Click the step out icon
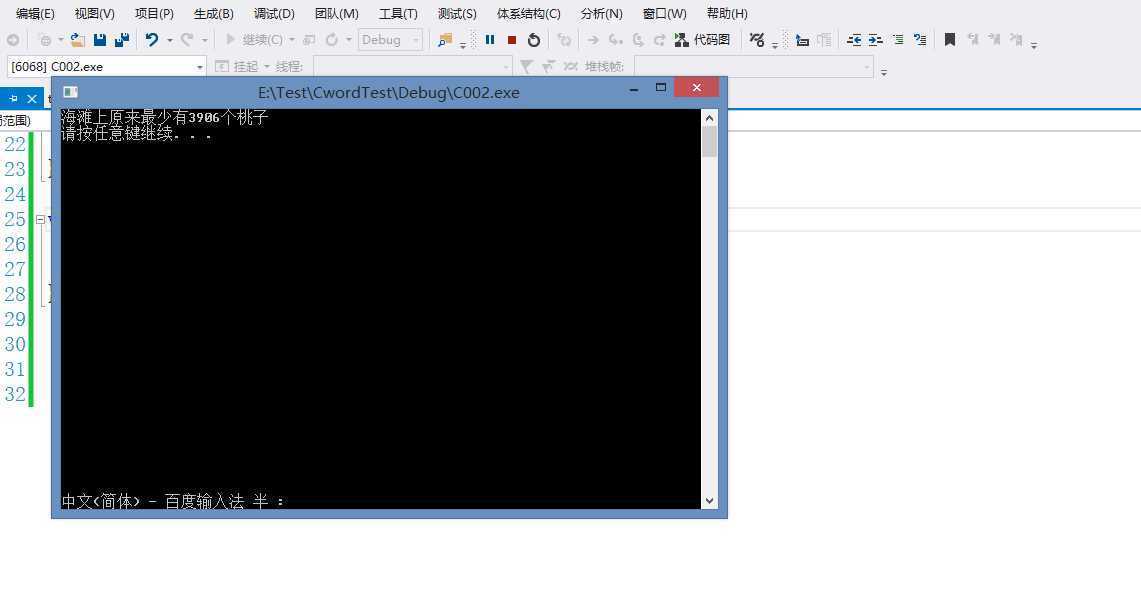Screen dimensions: 1141x604 [659, 40]
